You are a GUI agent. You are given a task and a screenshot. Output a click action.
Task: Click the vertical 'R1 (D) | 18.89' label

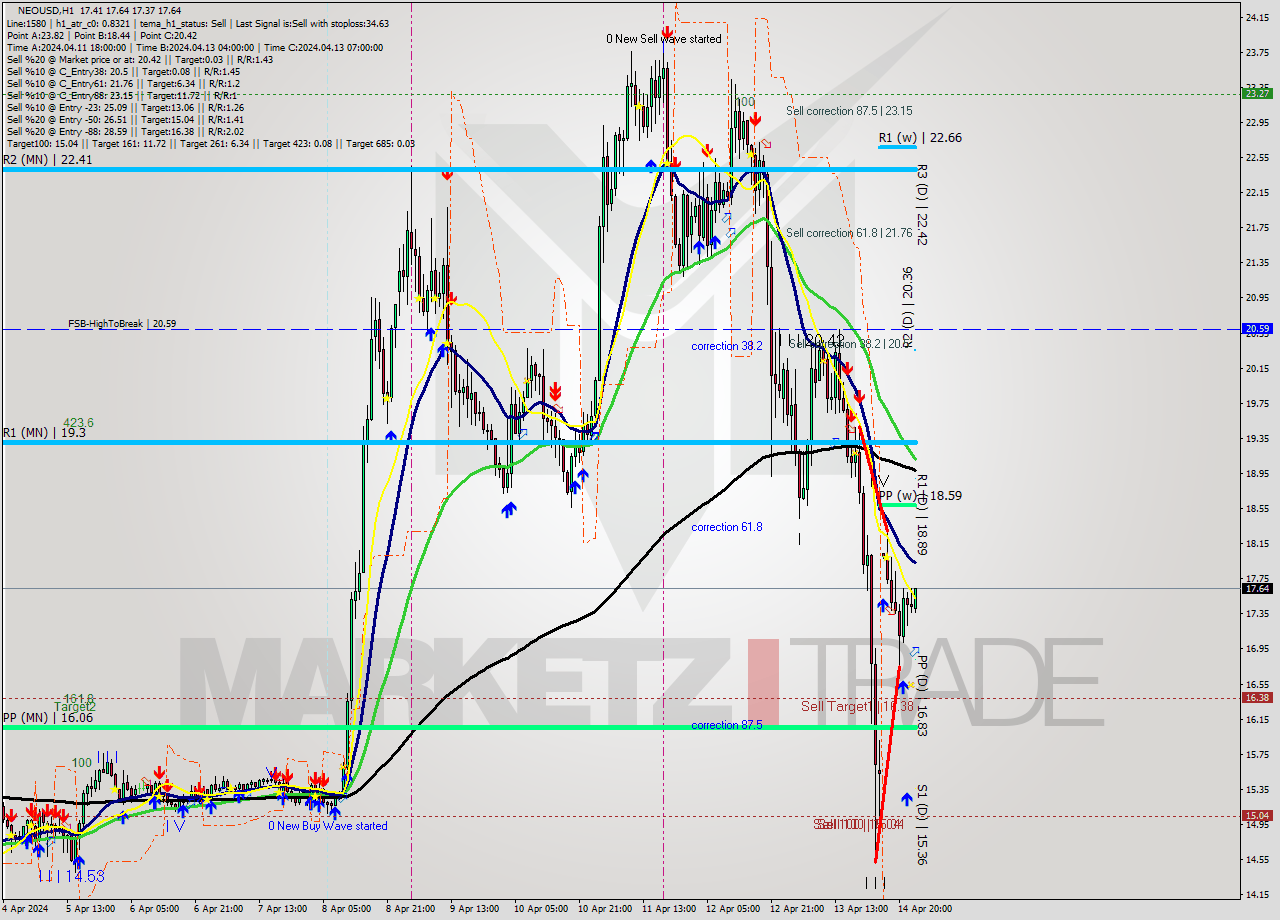click(922, 514)
